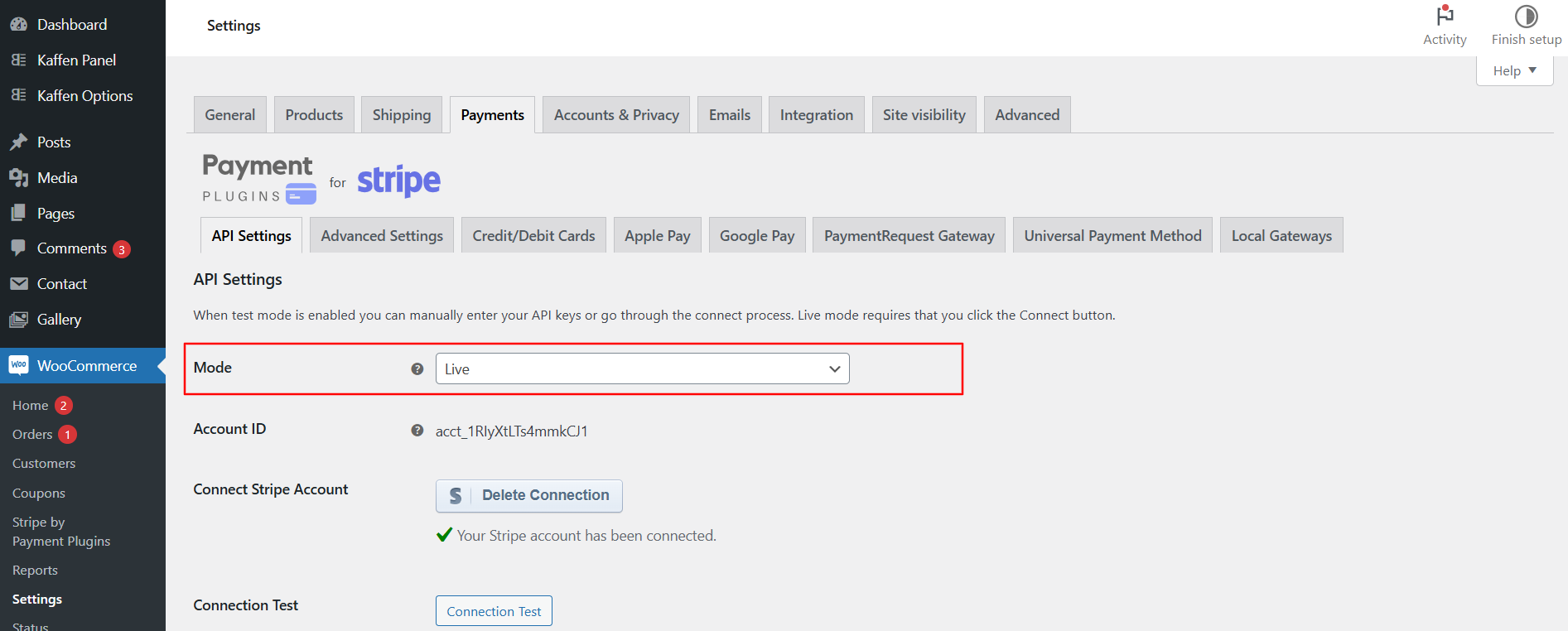Click the Kaffen Options icon
This screenshot has height=631, width=1568.
click(x=18, y=95)
